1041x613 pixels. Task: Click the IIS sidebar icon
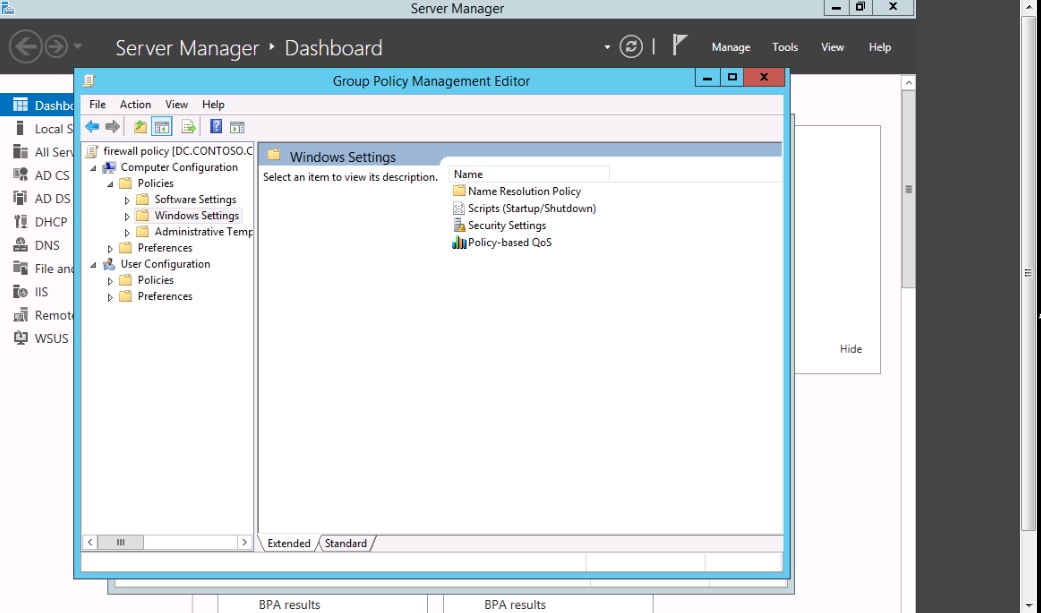(21, 292)
